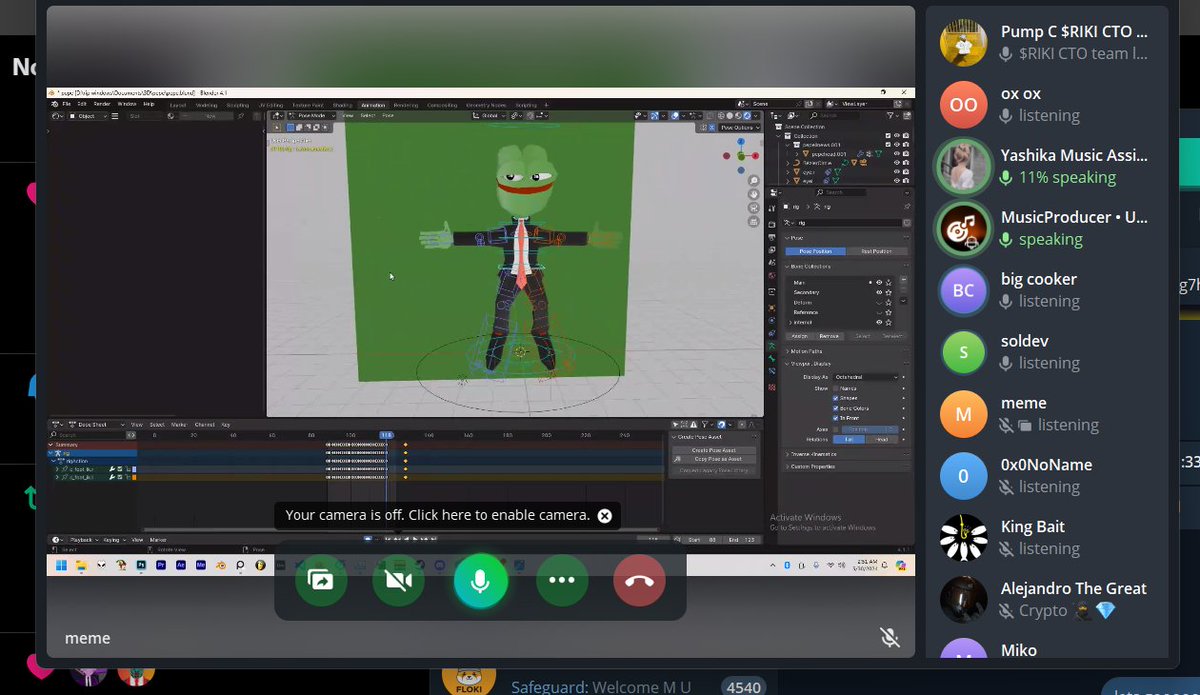
Task: Click Copy Pose as Asset button
Action: 713,460
